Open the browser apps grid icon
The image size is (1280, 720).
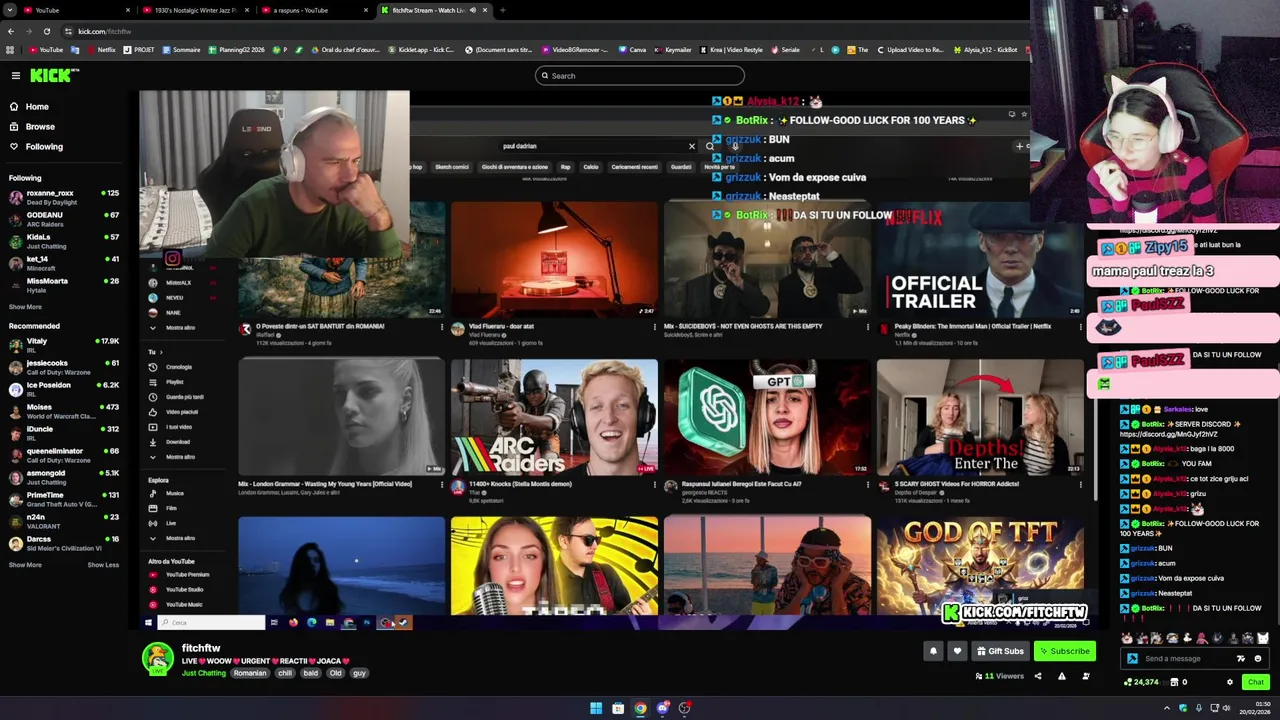coord(10,50)
